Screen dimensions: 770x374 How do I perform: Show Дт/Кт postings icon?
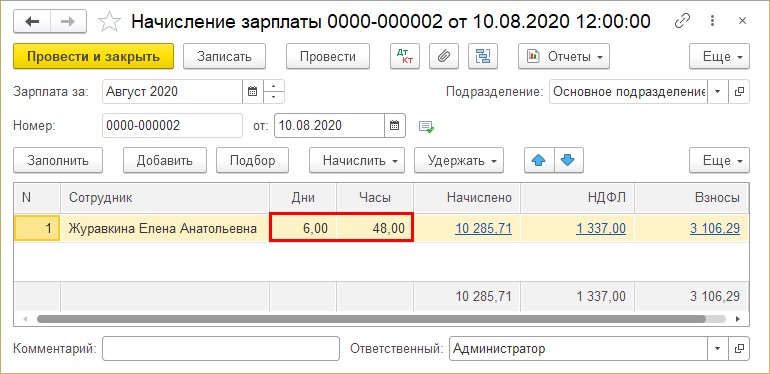[x=405, y=56]
